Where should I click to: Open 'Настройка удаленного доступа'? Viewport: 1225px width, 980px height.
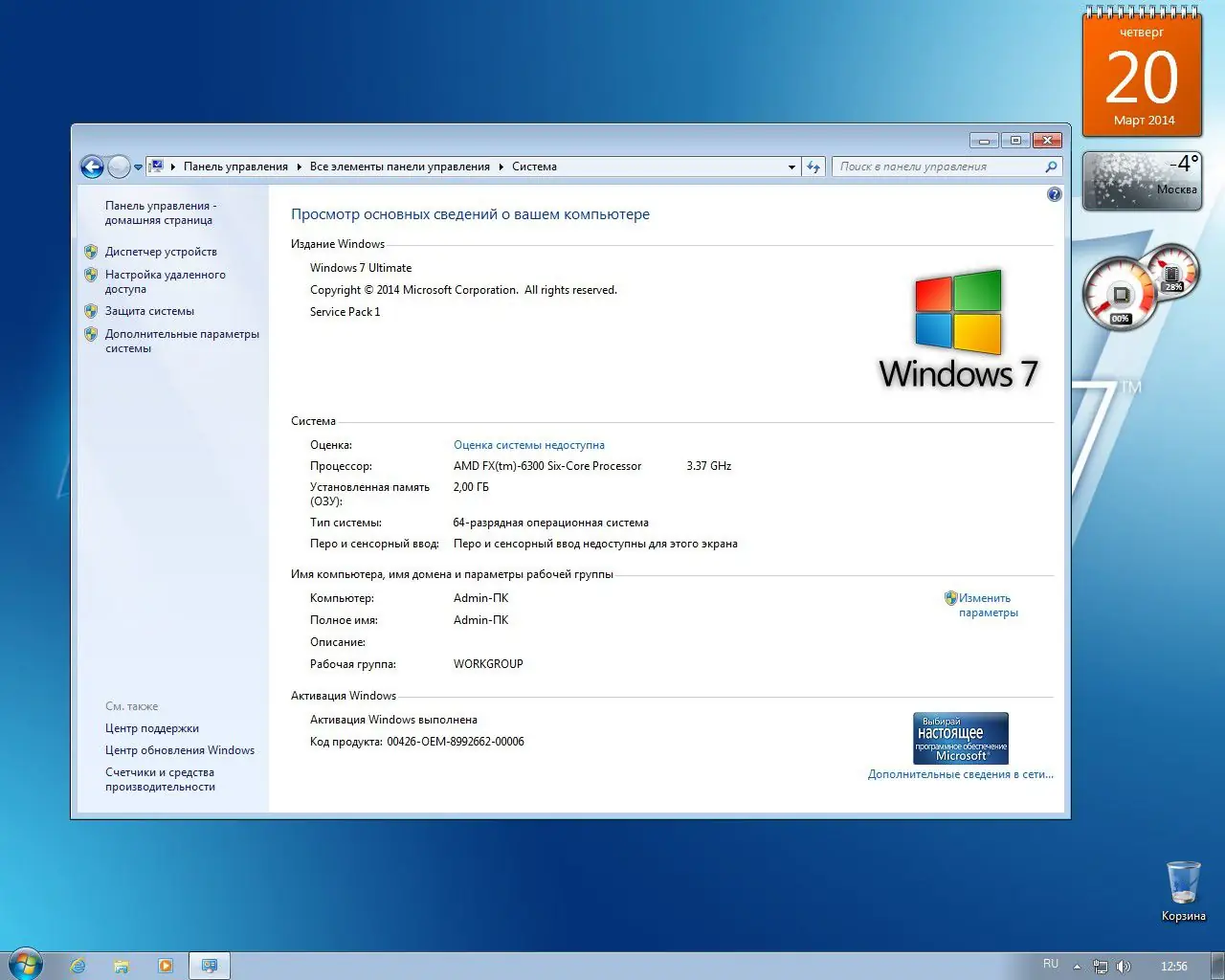(x=166, y=281)
